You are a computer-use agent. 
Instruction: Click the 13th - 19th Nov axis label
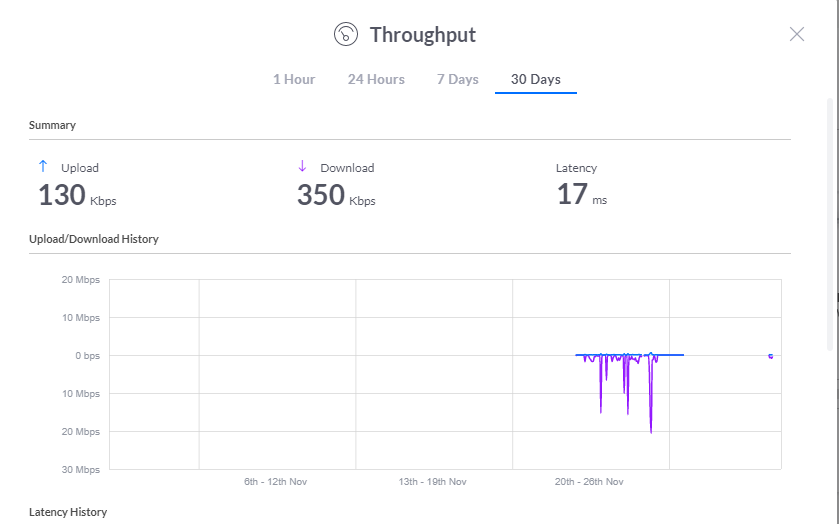(x=432, y=482)
